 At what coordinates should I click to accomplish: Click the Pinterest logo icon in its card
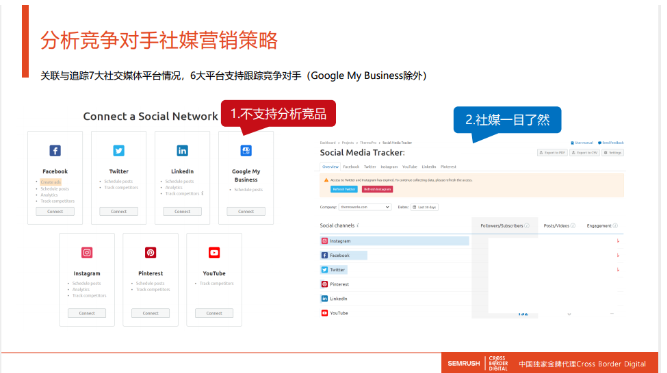coord(151,253)
